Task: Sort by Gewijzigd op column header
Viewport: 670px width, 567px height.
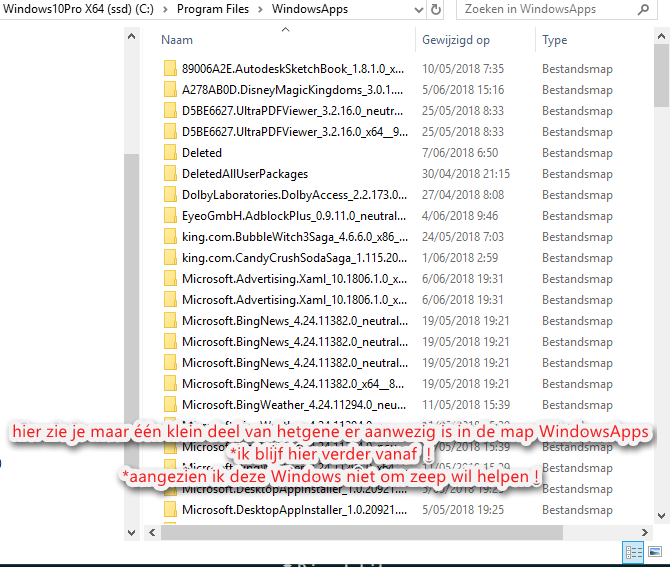Action: click(x=456, y=40)
